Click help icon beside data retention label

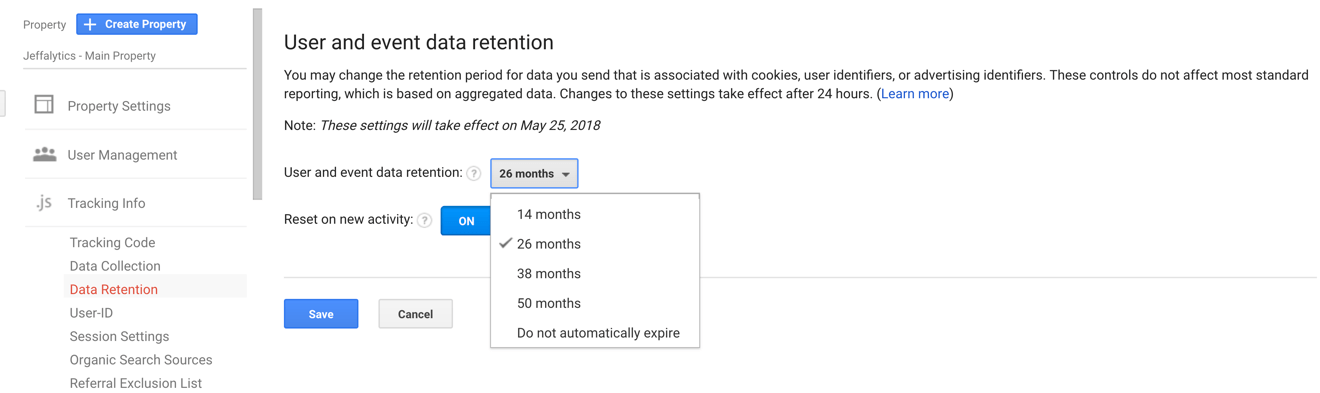[474, 173]
